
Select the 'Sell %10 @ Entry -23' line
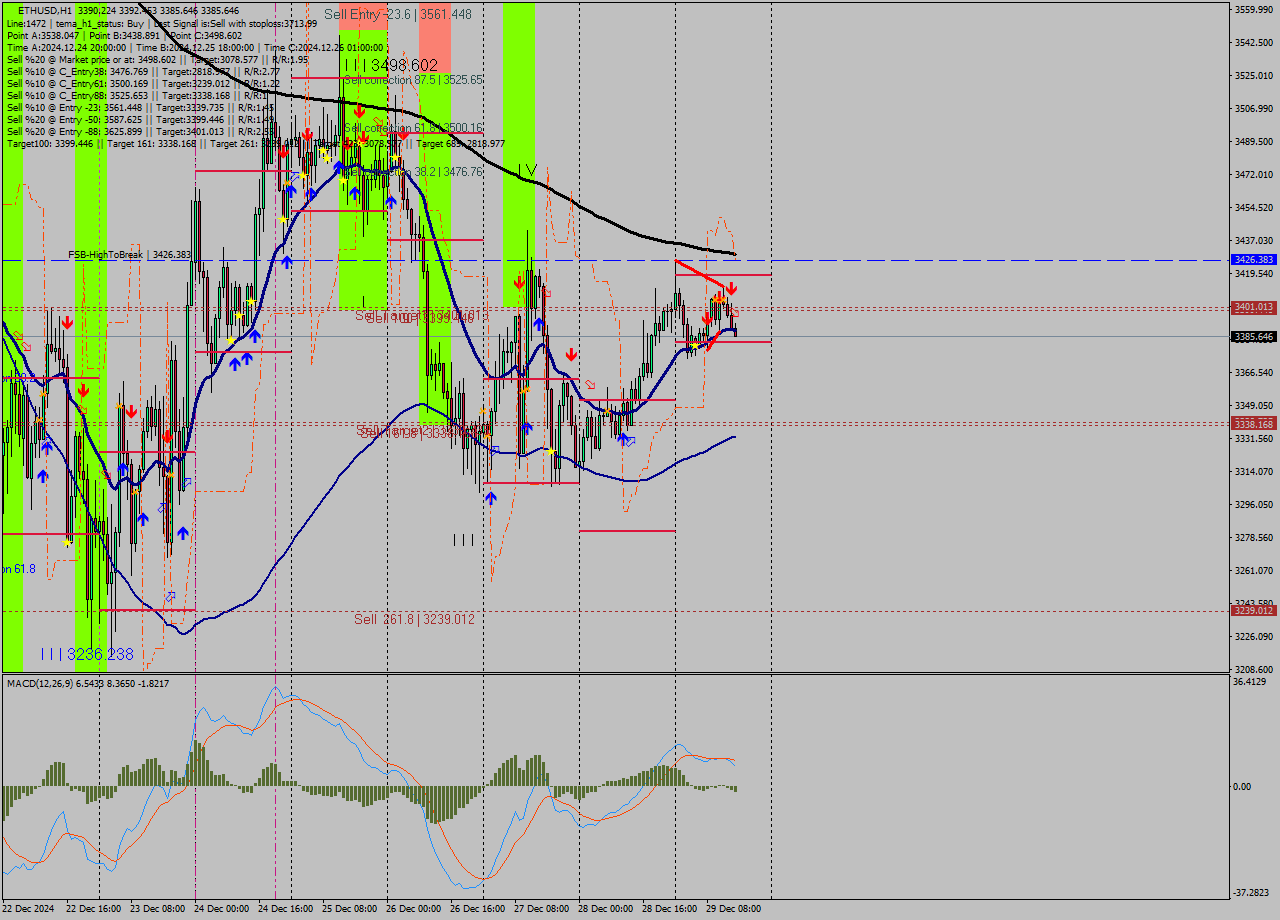(x=140, y=107)
